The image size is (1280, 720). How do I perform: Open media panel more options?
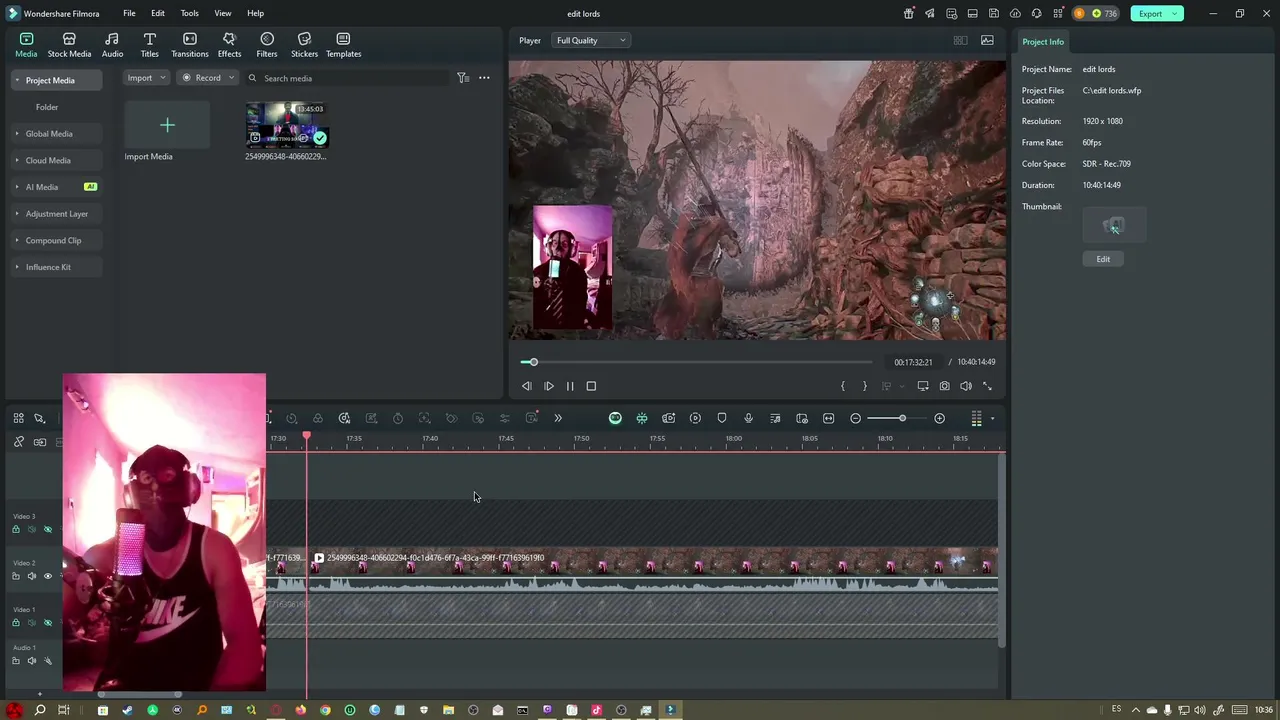click(x=484, y=78)
